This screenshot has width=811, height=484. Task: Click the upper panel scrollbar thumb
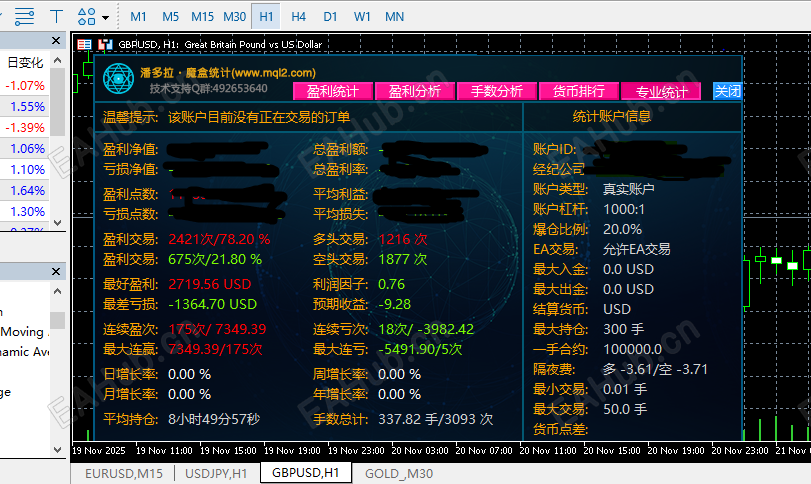(57, 101)
